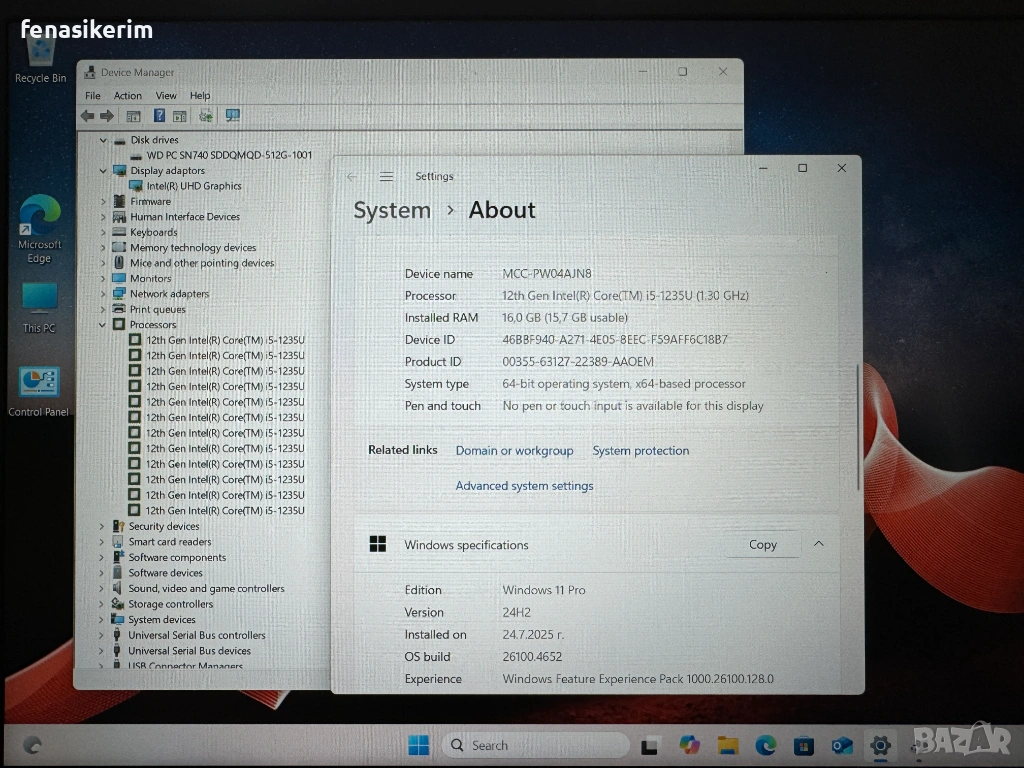Click the Help icon in Device Manager toolbar
This screenshot has width=1024, height=768.
158,116
